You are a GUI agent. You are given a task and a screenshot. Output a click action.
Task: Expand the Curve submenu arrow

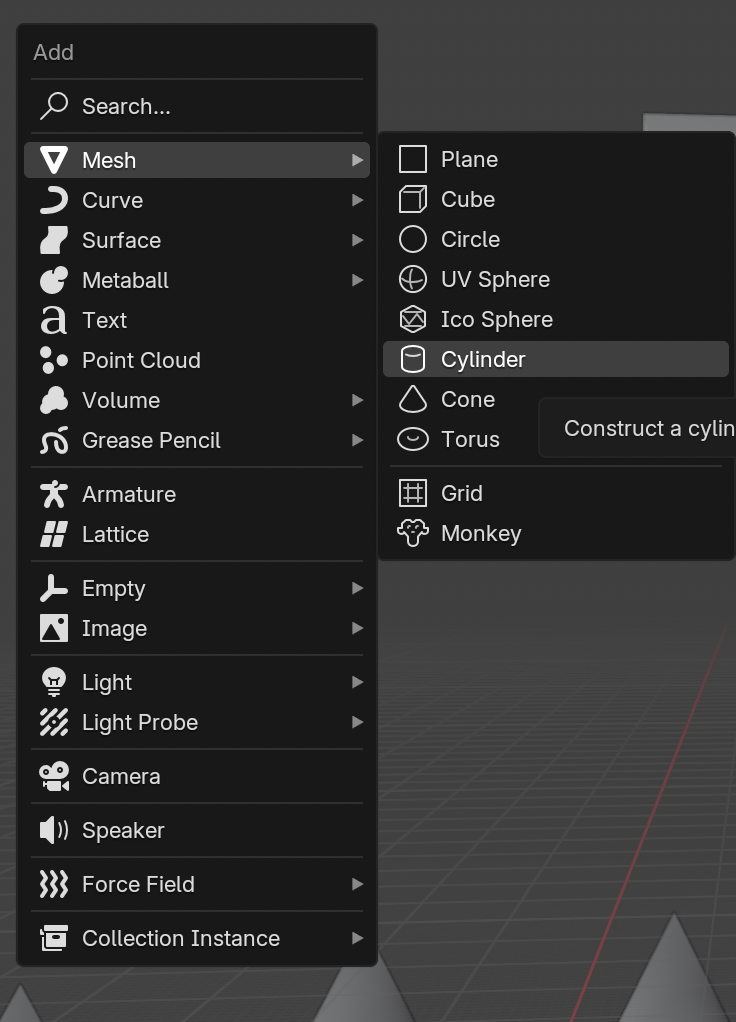click(358, 201)
